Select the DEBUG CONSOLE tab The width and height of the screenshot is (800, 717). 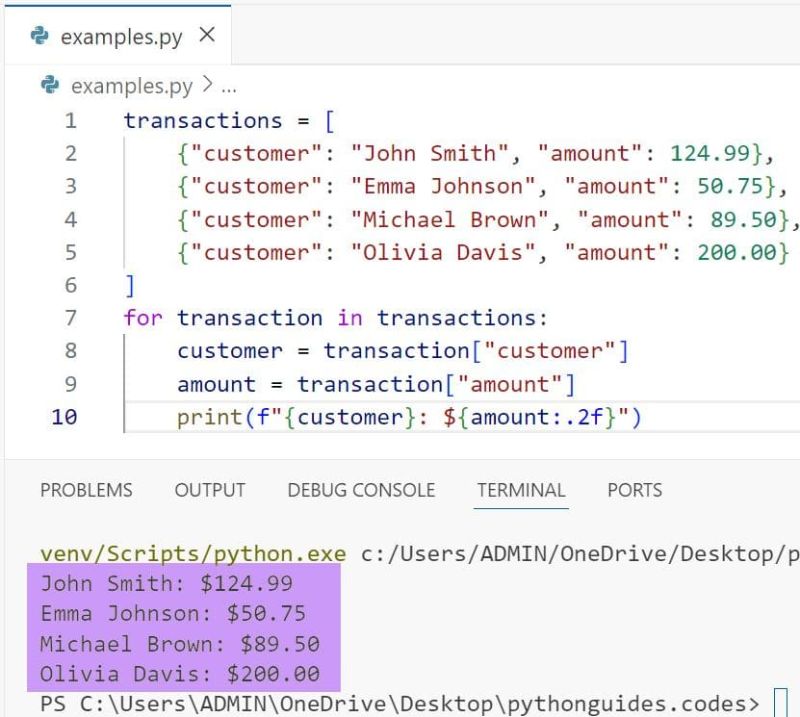pyautogui.click(x=360, y=490)
